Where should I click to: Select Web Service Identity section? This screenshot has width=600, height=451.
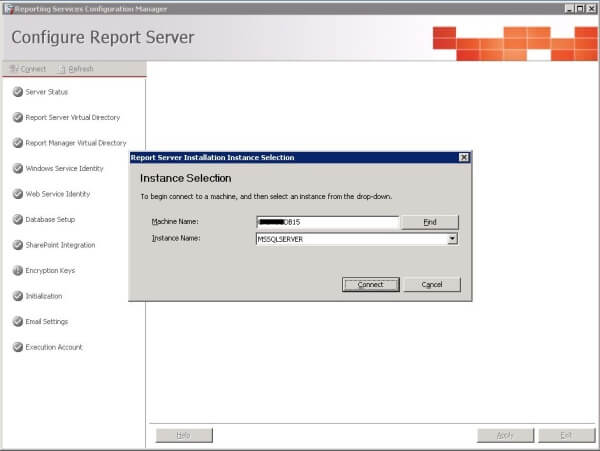click(x=58, y=194)
